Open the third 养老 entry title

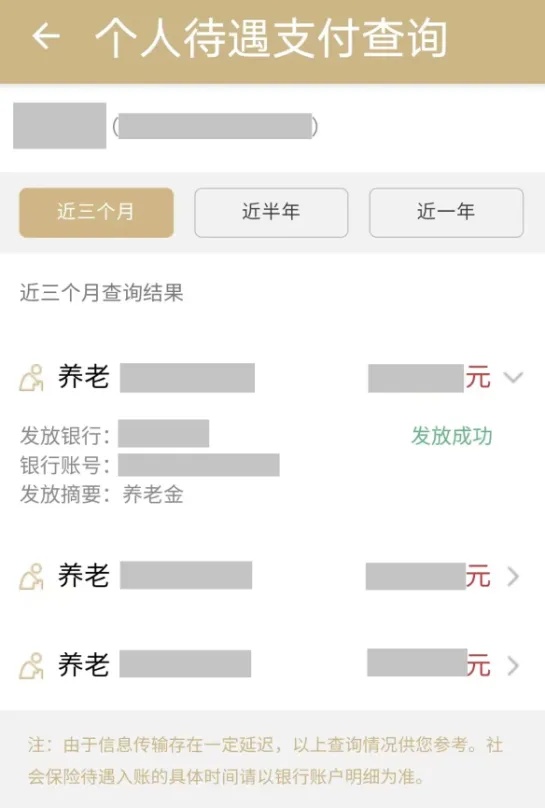83,665
